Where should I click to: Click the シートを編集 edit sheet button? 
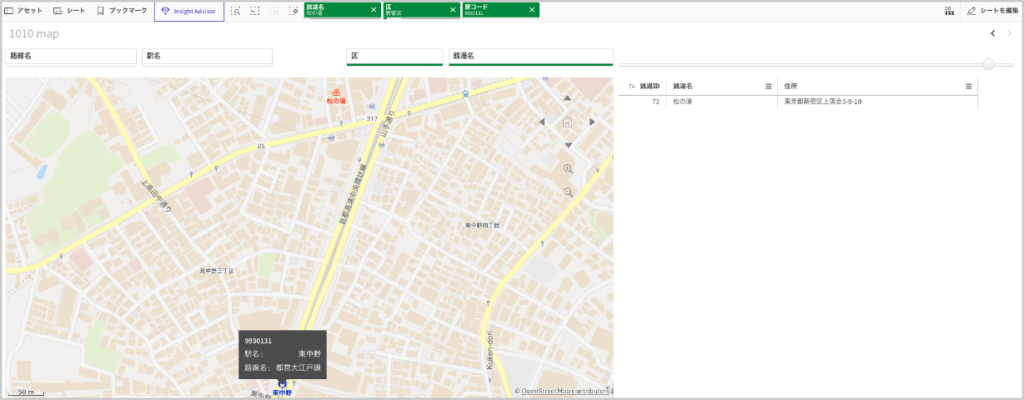992,10
